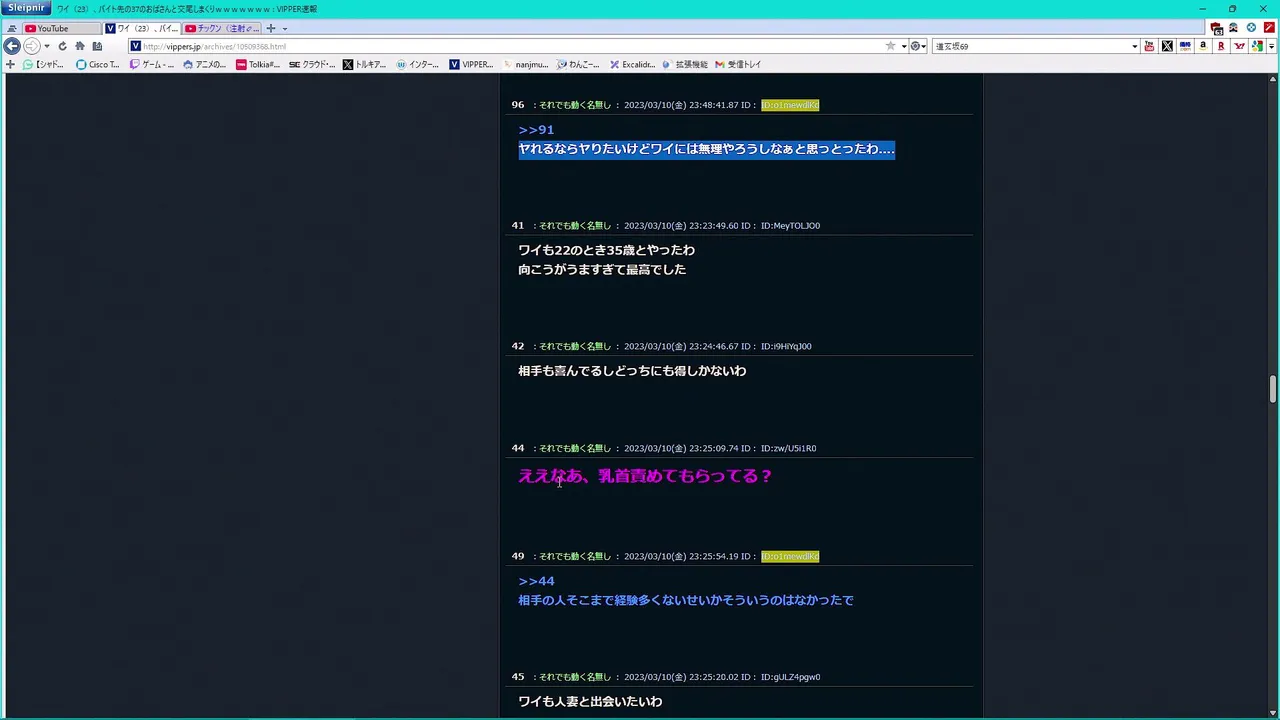Open the navigation history dropdown arrow
The width and height of the screenshot is (1280, 720).
pos(46,46)
